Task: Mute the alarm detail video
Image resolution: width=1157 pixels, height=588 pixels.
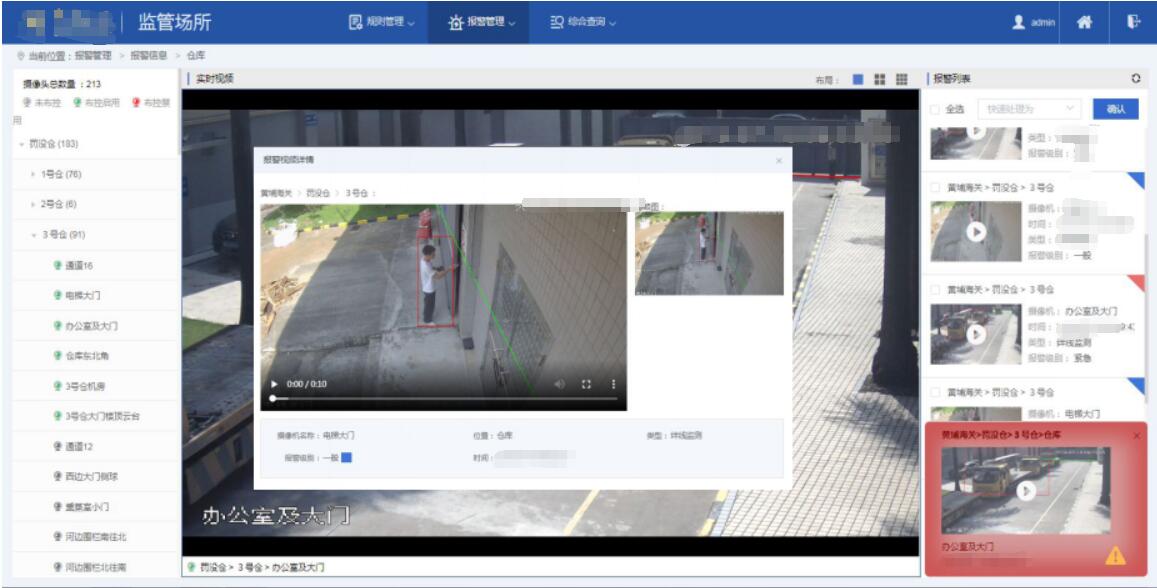Action: (x=559, y=384)
